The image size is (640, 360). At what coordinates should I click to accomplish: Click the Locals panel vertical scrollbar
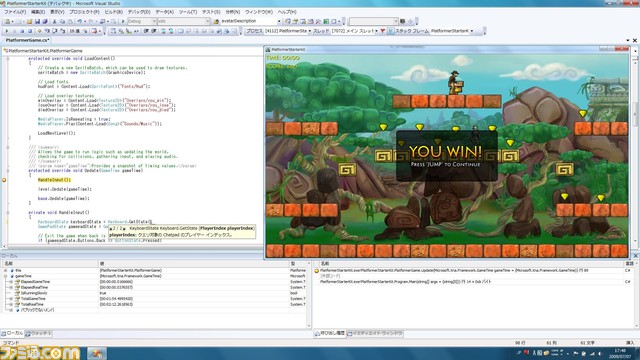[309, 294]
